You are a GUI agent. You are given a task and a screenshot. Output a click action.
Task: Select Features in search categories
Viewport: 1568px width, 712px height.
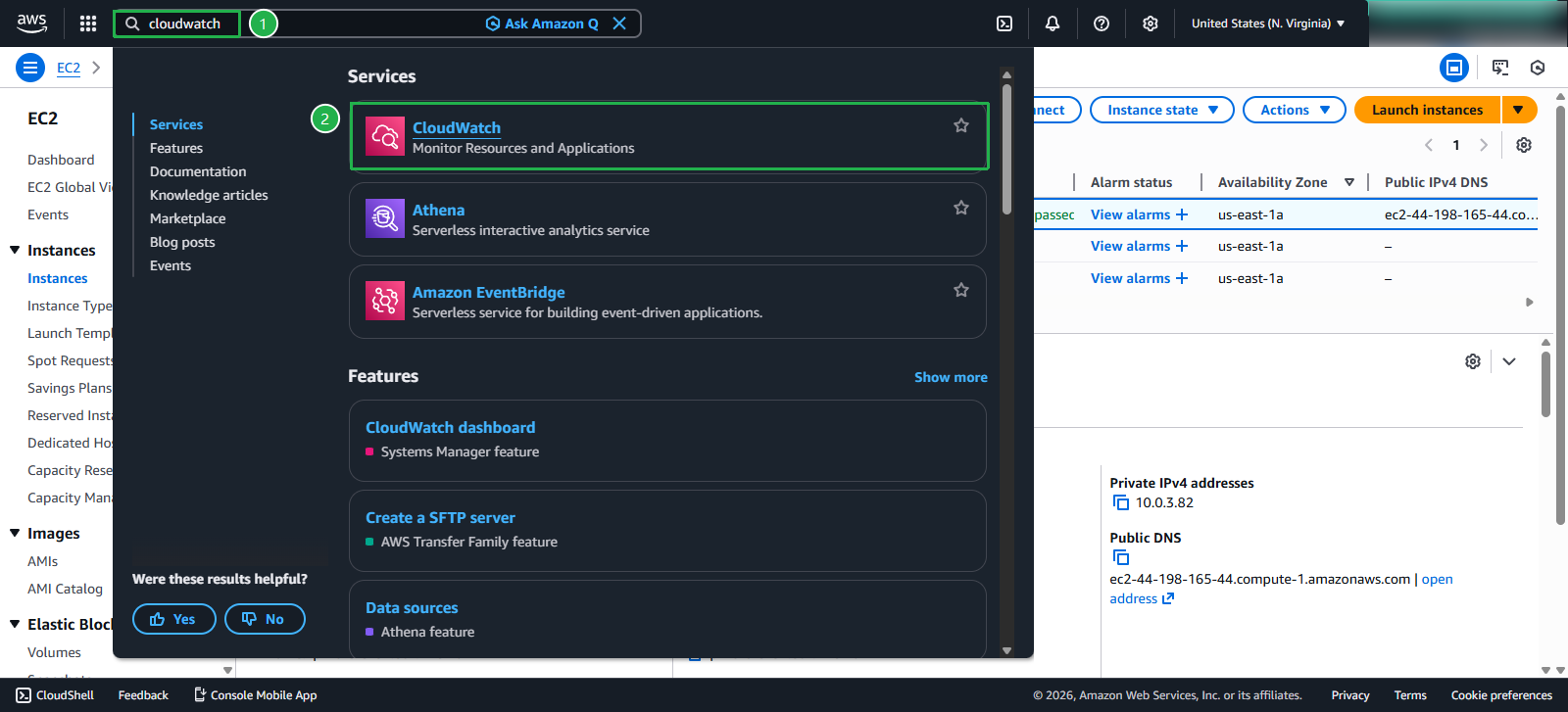[176, 148]
